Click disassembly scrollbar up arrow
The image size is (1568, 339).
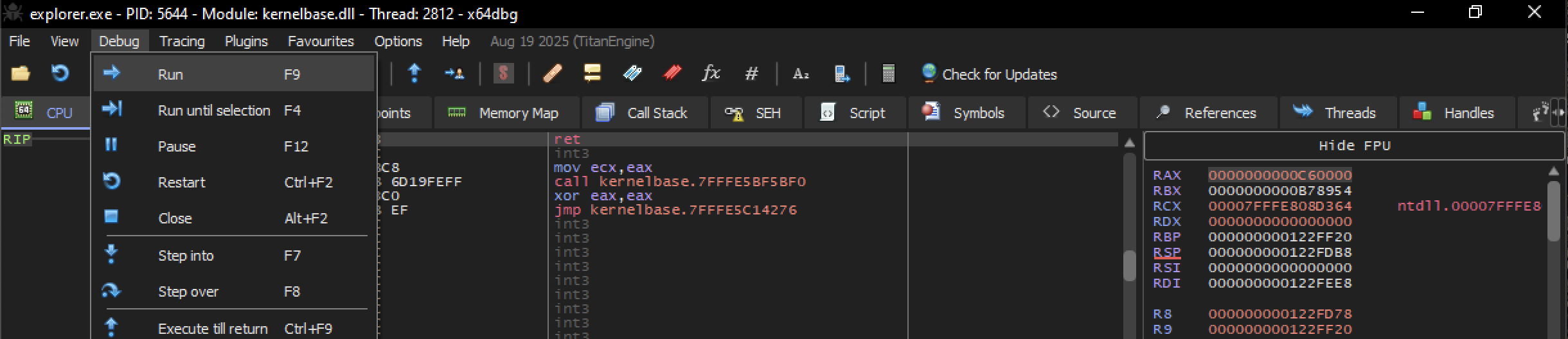point(1129,143)
